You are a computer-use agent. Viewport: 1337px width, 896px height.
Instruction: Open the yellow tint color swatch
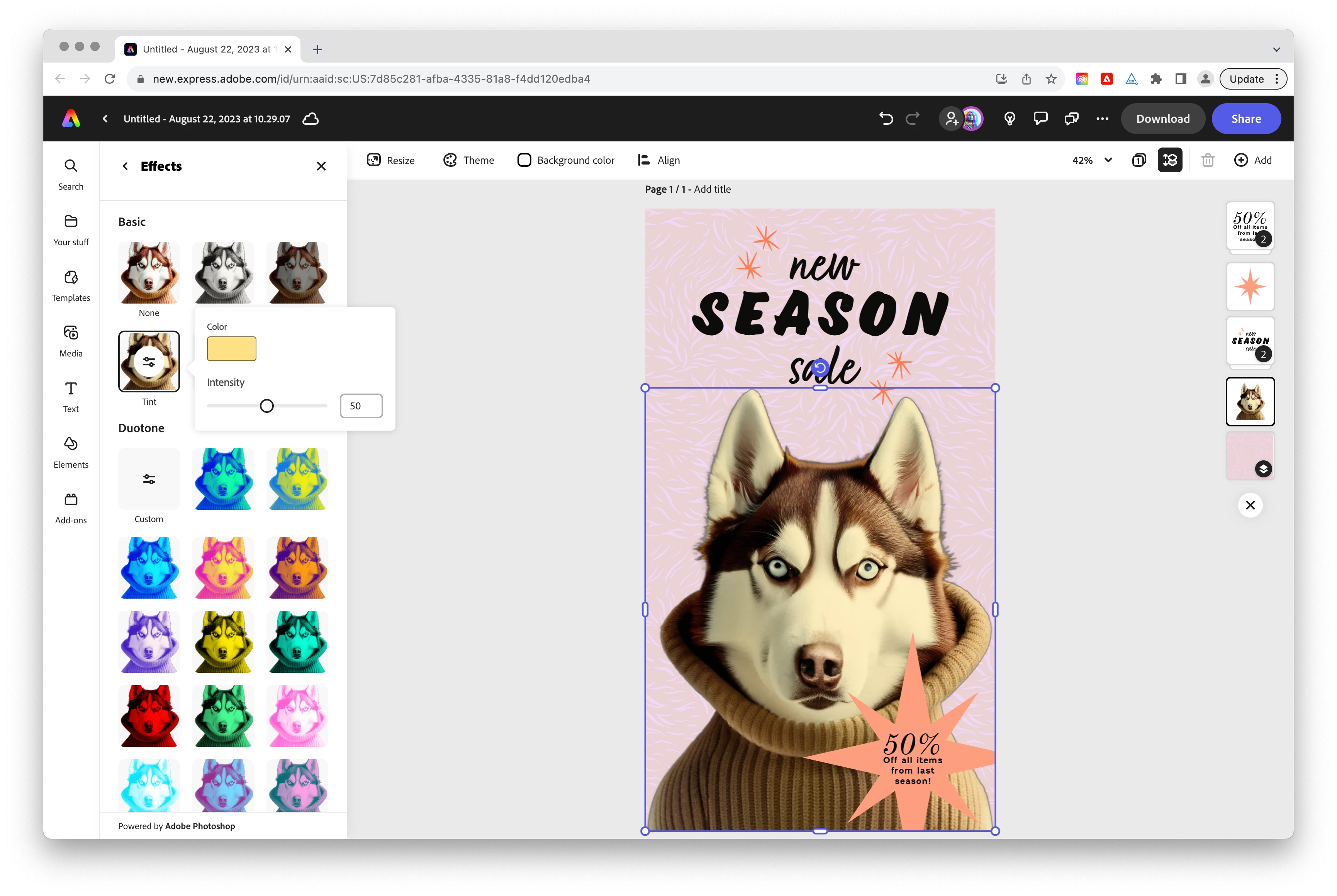(x=231, y=349)
